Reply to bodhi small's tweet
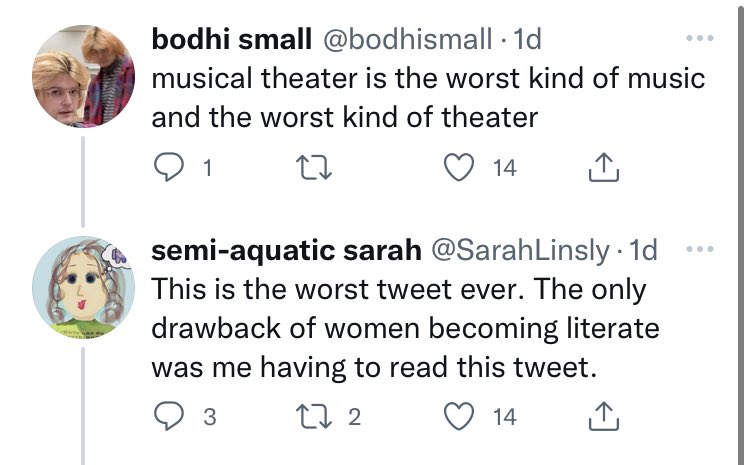Viewport: 750px width, 465px height. (169, 167)
